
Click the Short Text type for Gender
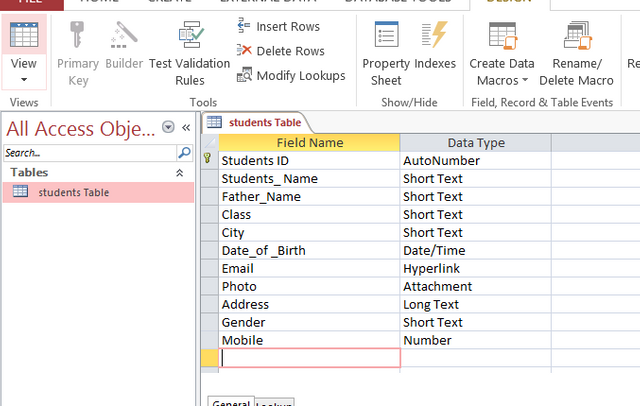tap(476, 322)
